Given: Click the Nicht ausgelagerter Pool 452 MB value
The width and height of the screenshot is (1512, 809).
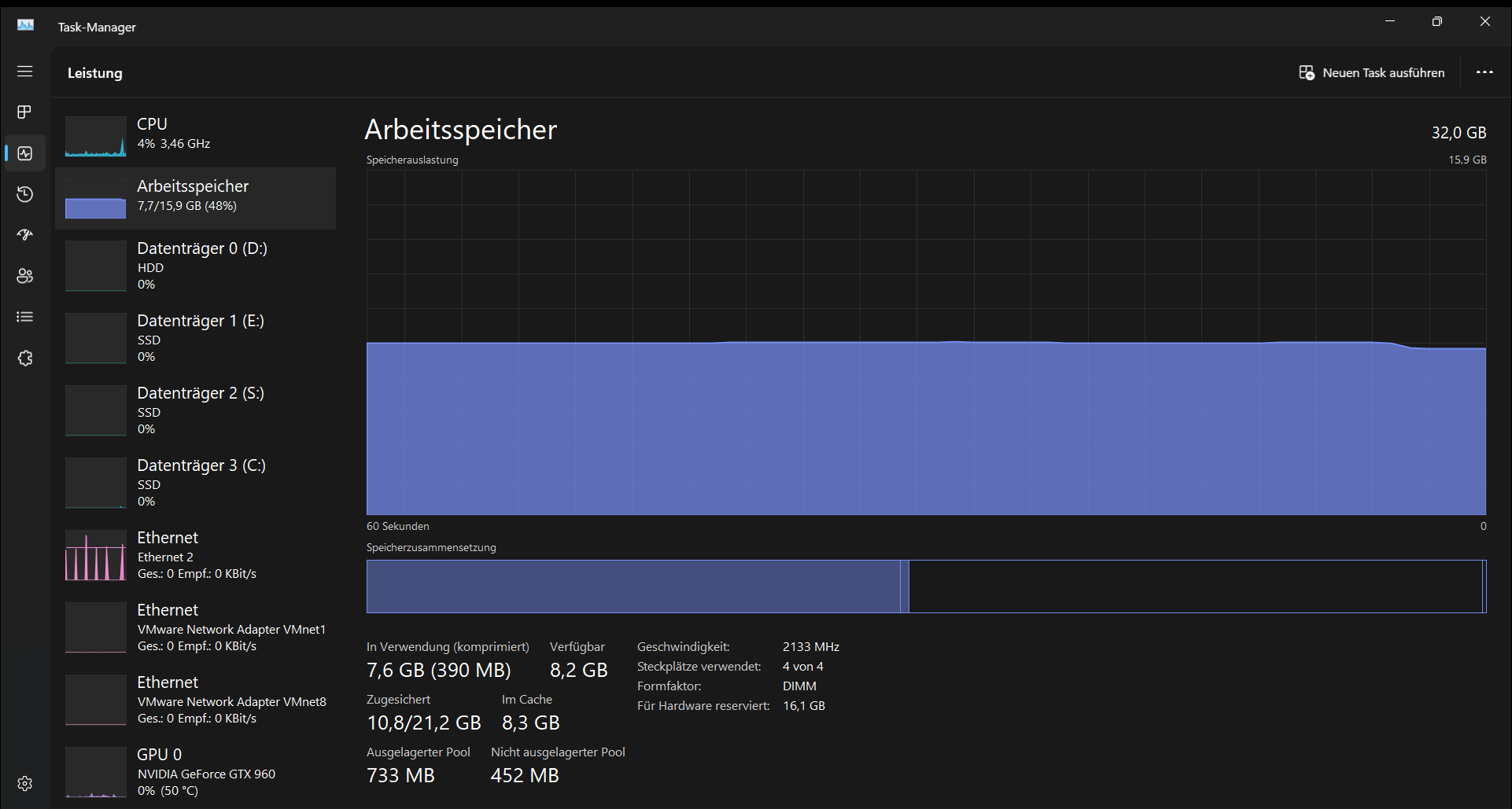Looking at the screenshot, I should click(525, 776).
